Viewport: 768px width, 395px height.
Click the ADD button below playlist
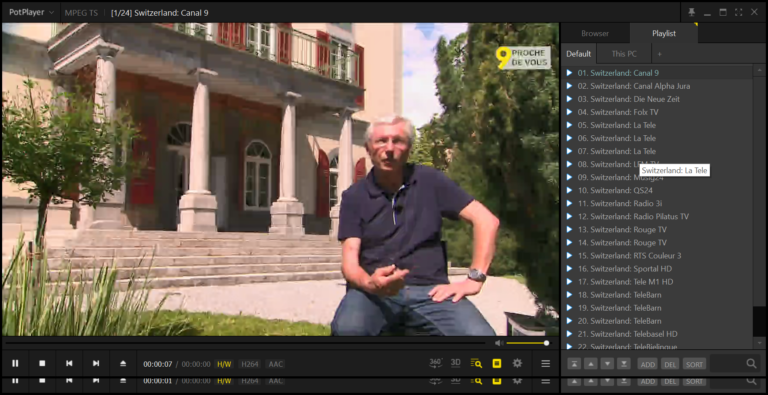coord(648,364)
